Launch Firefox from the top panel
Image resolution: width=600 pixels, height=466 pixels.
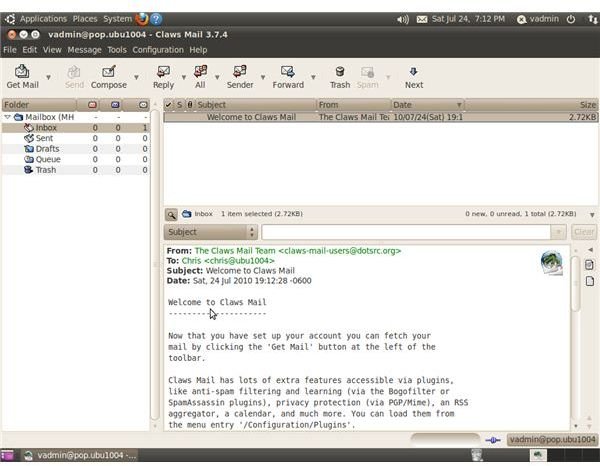click(142, 19)
